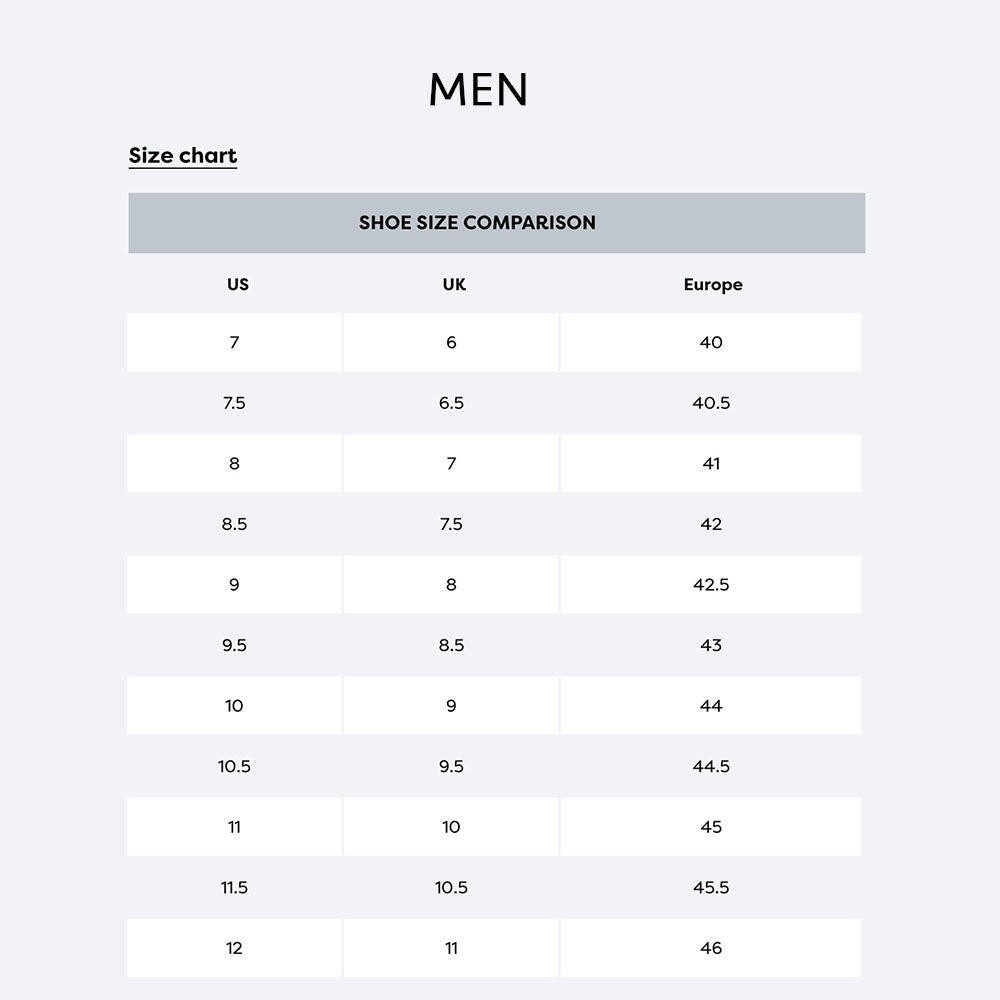Image resolution: width=1000 pixels, height=1000 pixels.
Task: Click the Europe column header
Action: (713, 284)
